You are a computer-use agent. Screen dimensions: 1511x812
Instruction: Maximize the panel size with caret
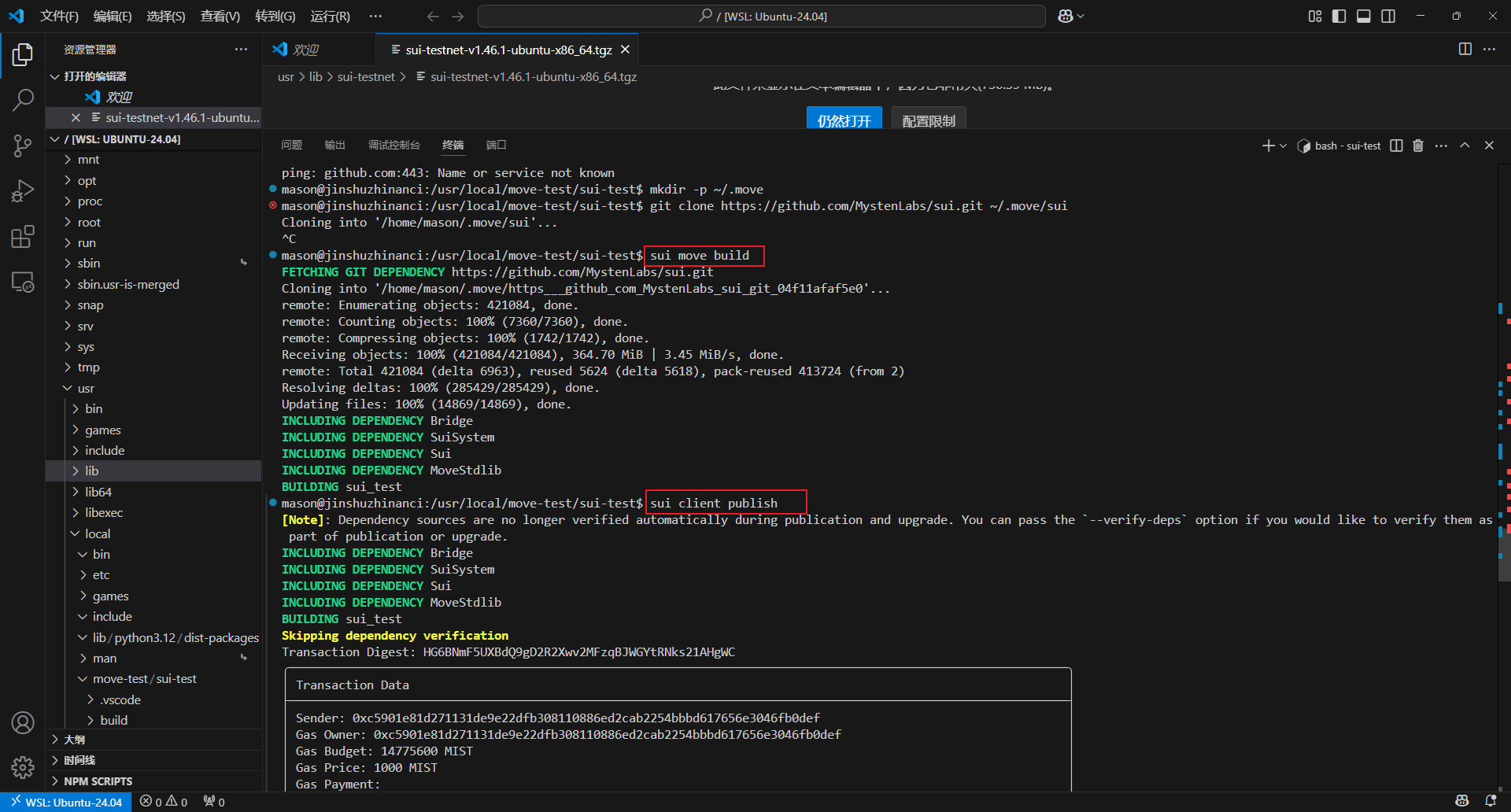click(x=1465, y=146)
